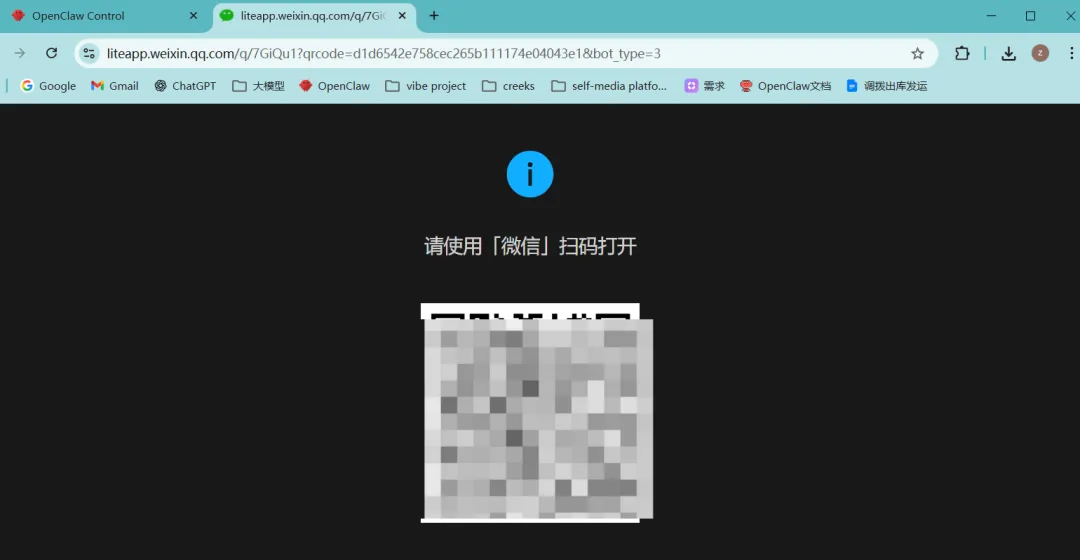The width and height of the screenshot is (1080, 560).
Task: Click the blue info circle icon
Action: tap(530, 174)
